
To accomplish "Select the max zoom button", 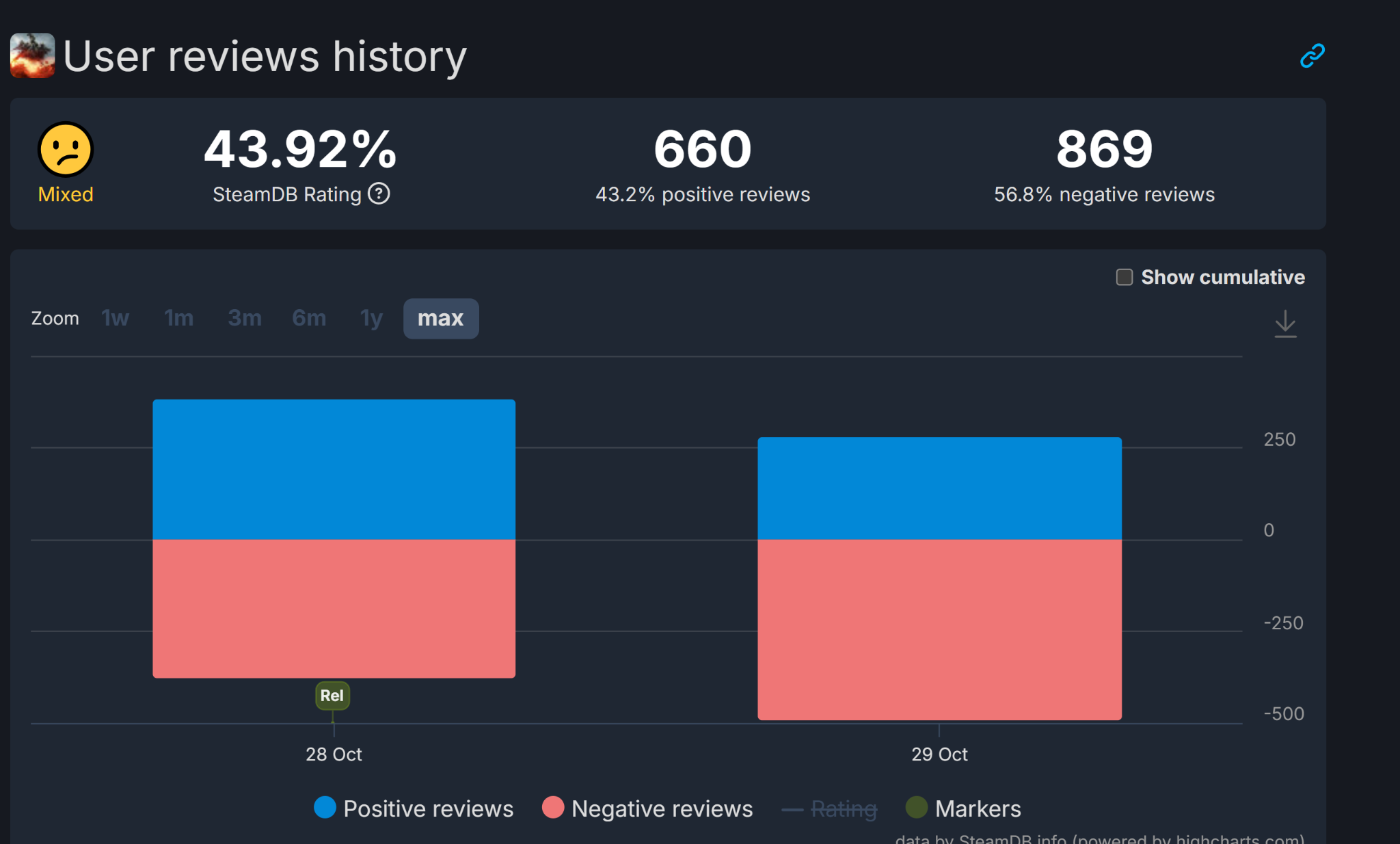I will [x=440, y=318].
